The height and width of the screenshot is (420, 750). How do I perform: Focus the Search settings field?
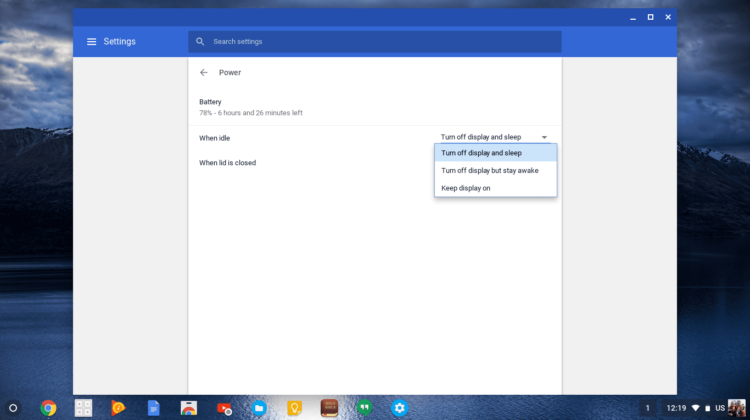click(x=380, y=42)
